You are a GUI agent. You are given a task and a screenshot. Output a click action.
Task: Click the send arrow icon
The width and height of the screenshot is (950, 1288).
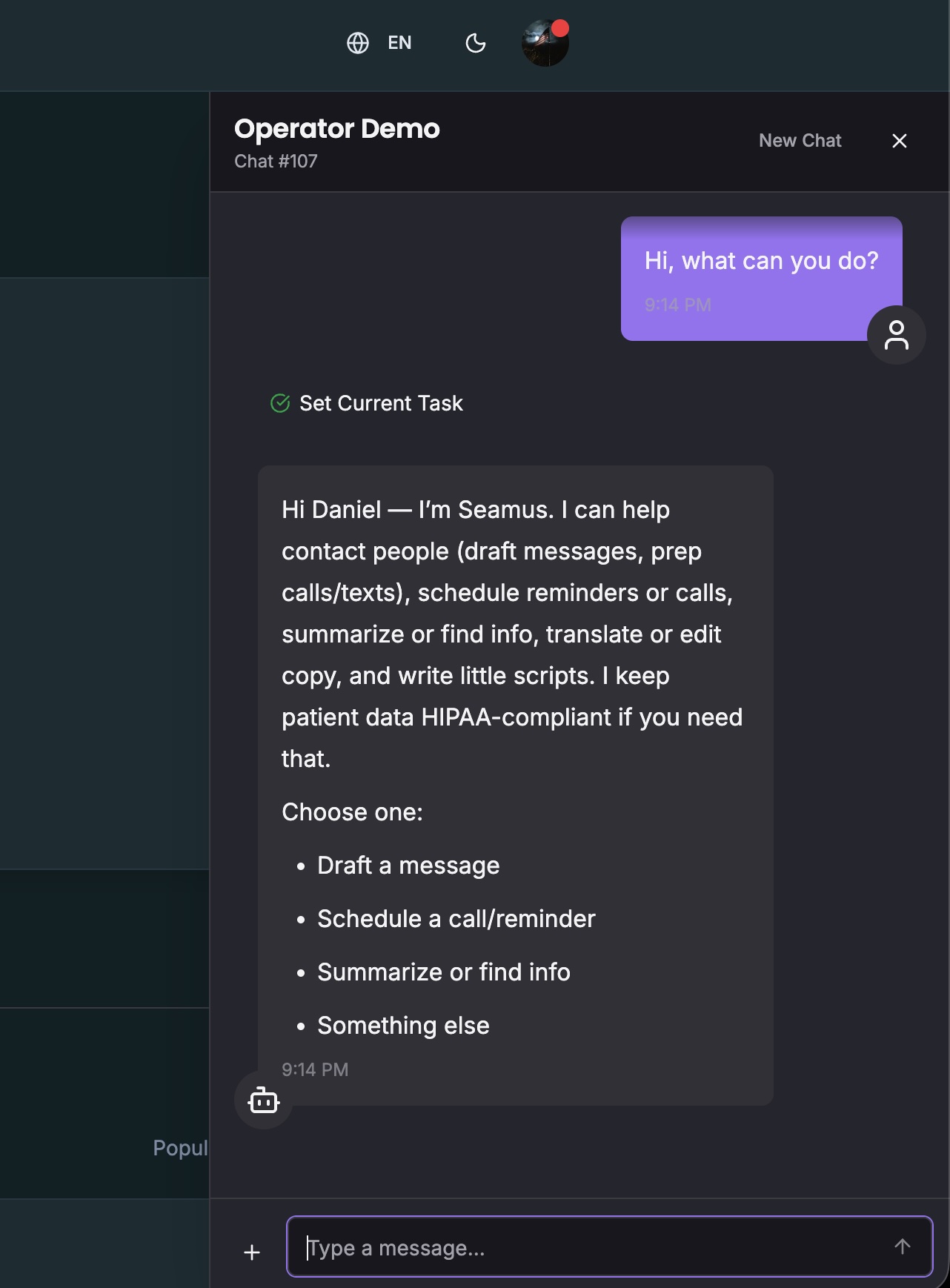903,1247
